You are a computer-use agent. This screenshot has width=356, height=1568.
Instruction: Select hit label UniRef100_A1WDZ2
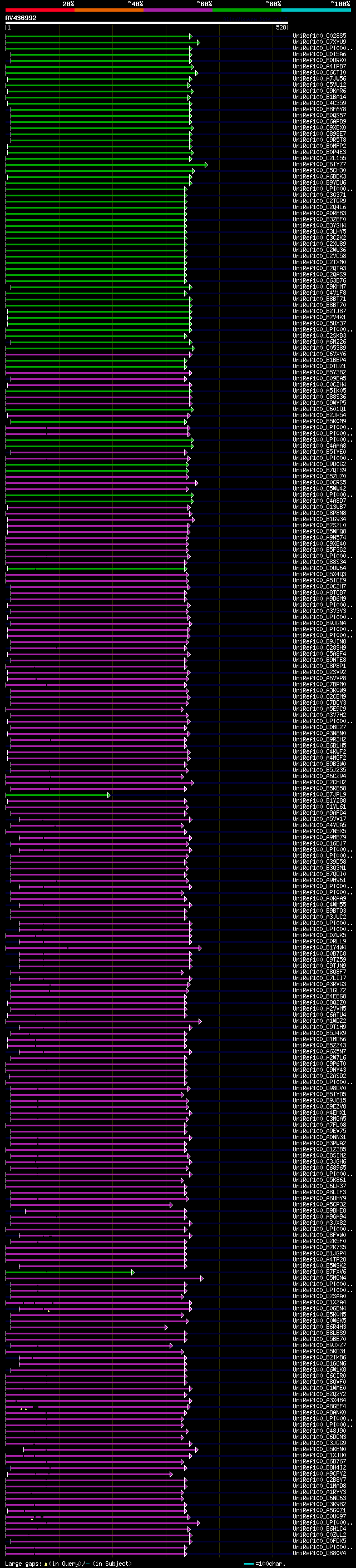pos(319,1021)
